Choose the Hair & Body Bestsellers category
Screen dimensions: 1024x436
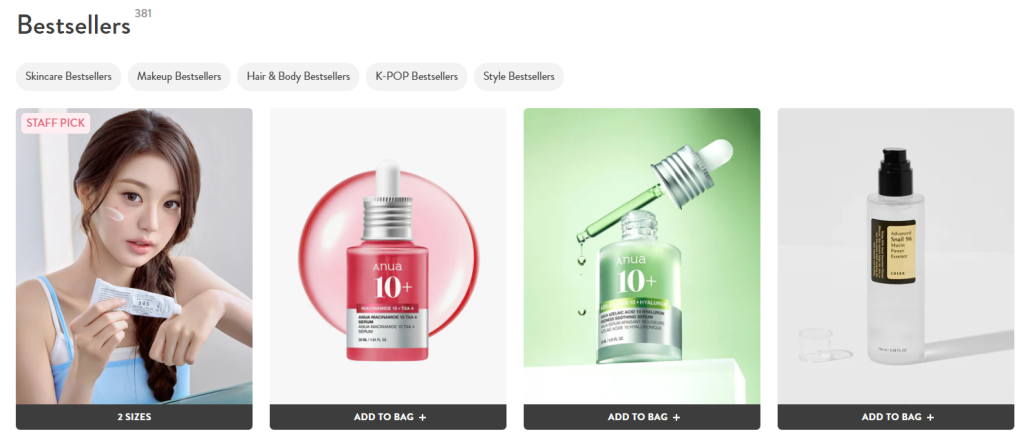click(298, 76)
